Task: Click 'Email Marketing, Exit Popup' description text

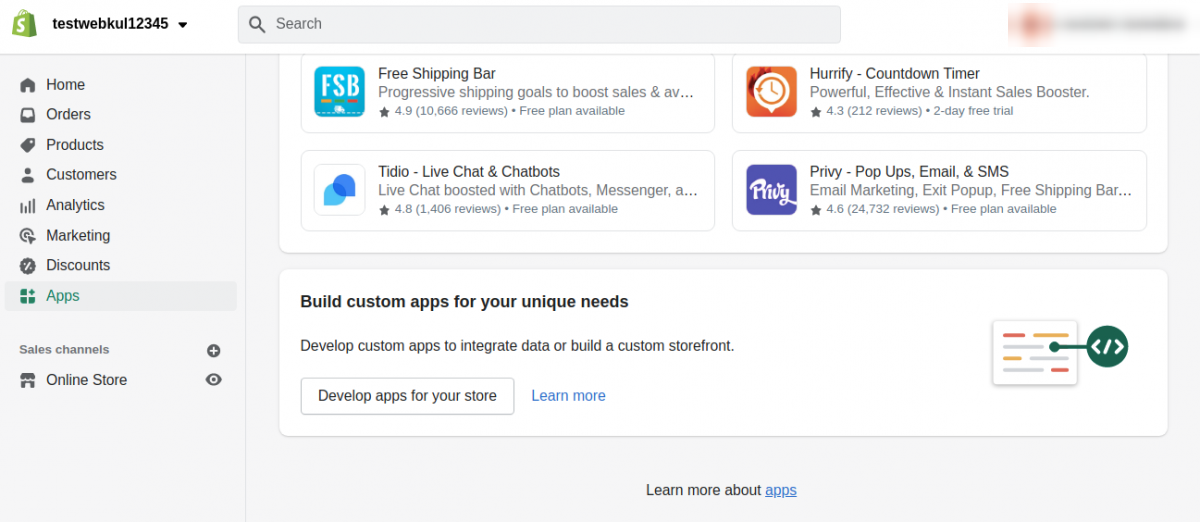Action: tap(971, 190)
